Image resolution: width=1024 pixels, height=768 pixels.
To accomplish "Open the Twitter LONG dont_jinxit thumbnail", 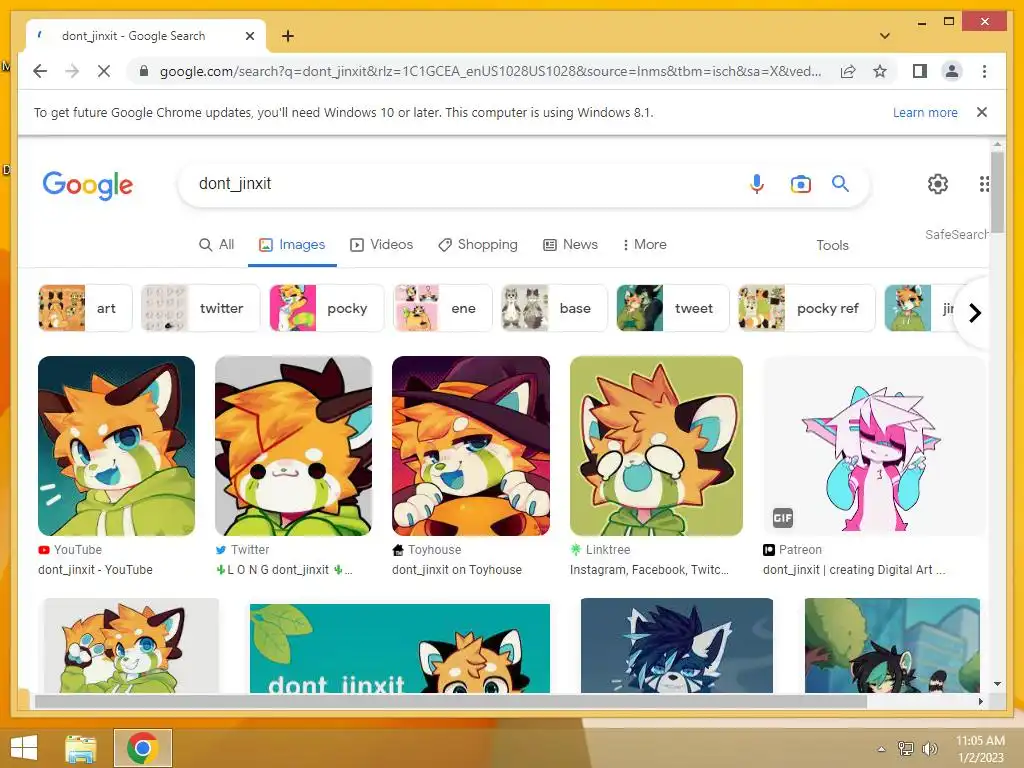I will [x=293, y=446].
